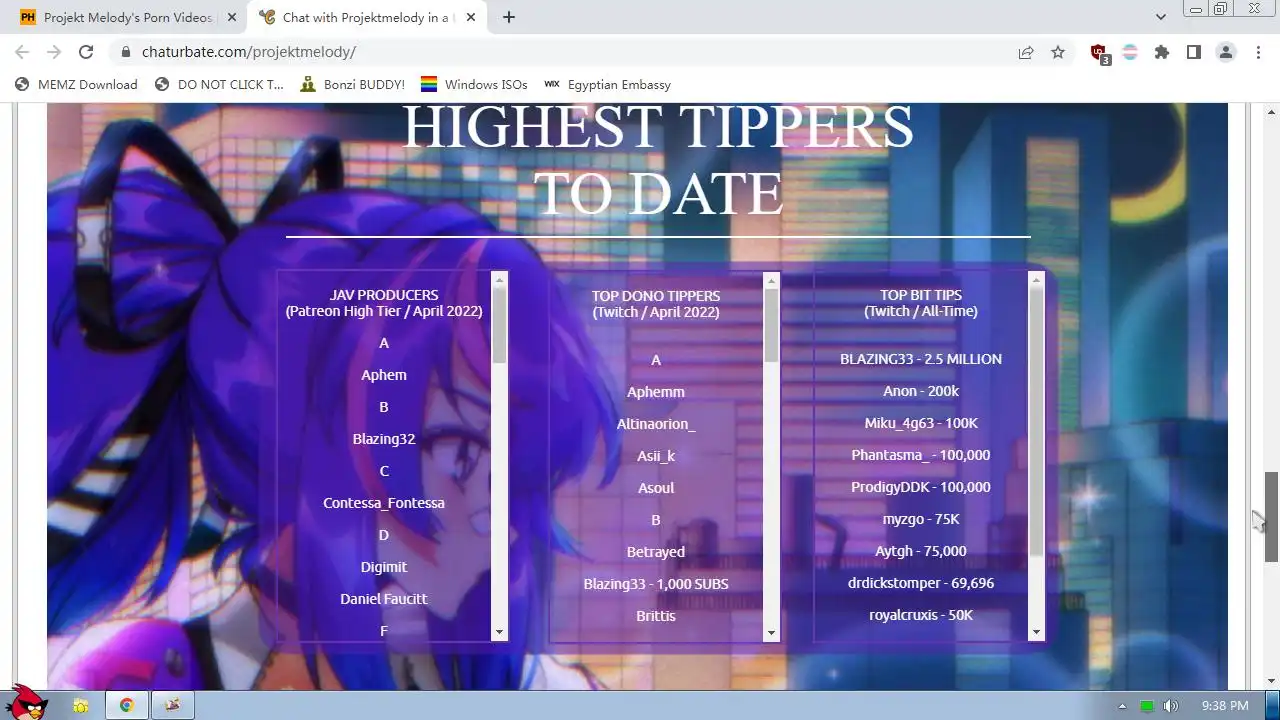1280x720 pixels.
Task: Open Egyptian Embassy bookmark
Action: pyautogui.click(x=607, y=84)
